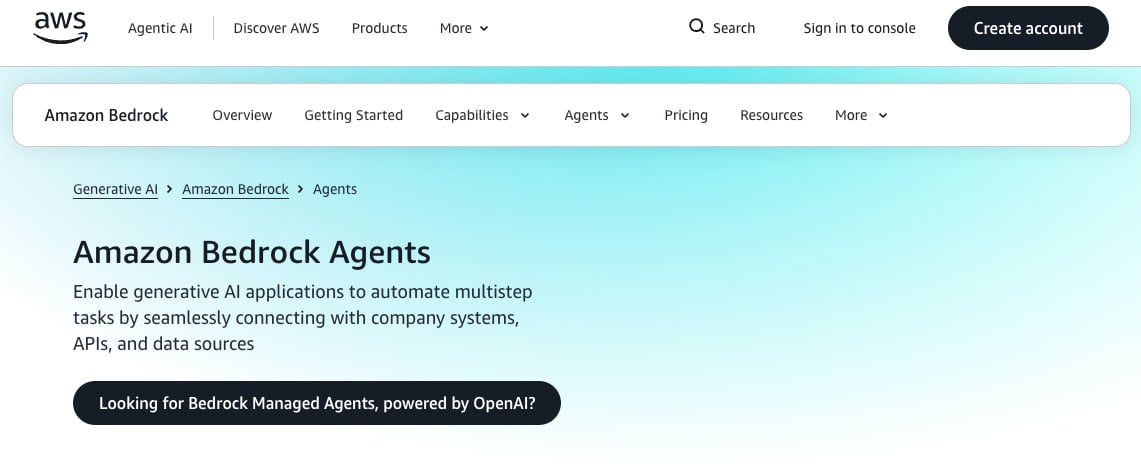Expand the top More menu chevron
The width and height of the screenshot is (1141, 474).
[485, 28]
